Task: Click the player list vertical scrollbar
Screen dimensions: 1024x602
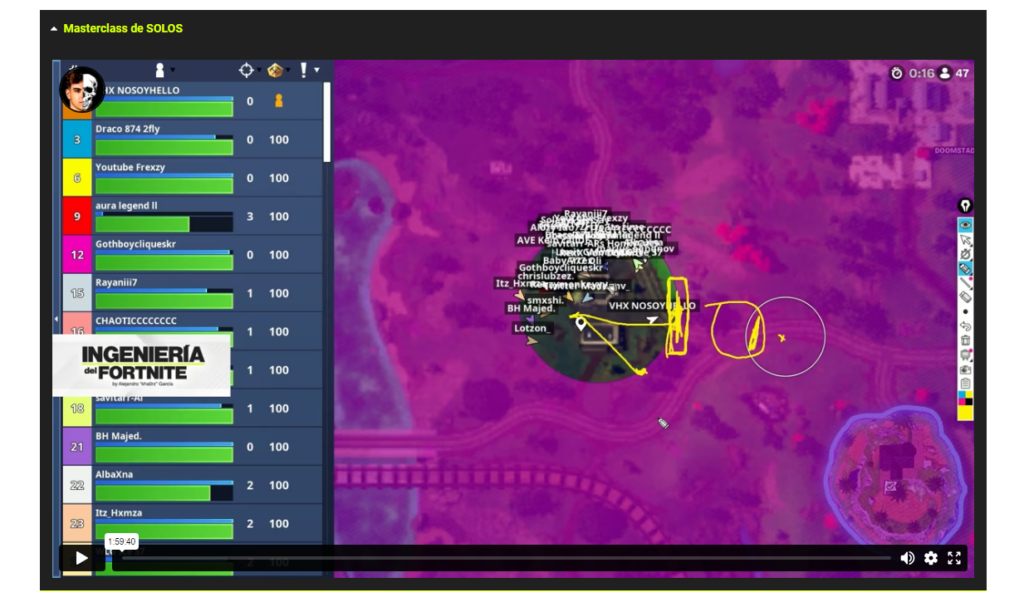Action: 327,121
